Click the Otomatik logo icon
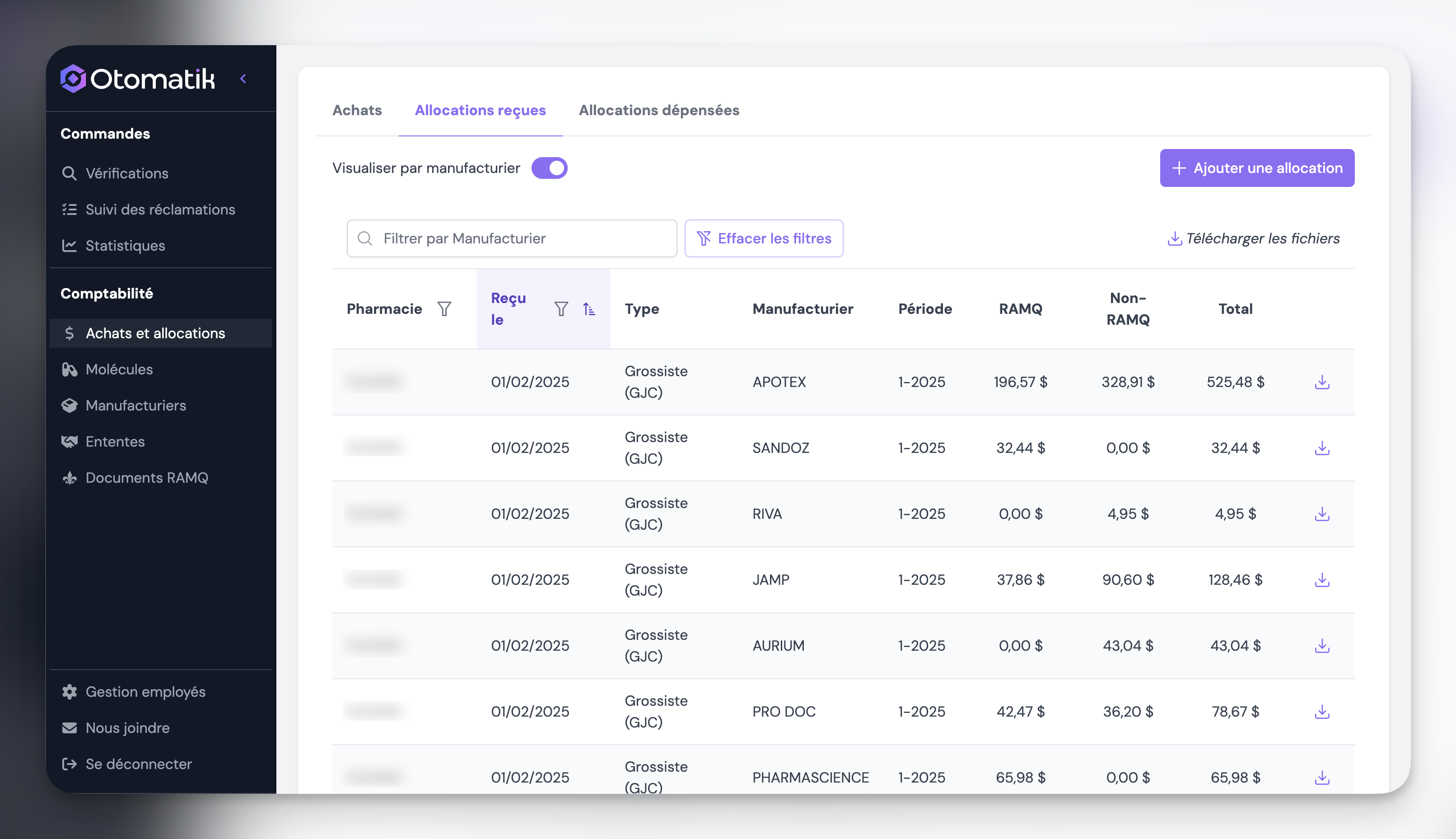 point(73,79)
